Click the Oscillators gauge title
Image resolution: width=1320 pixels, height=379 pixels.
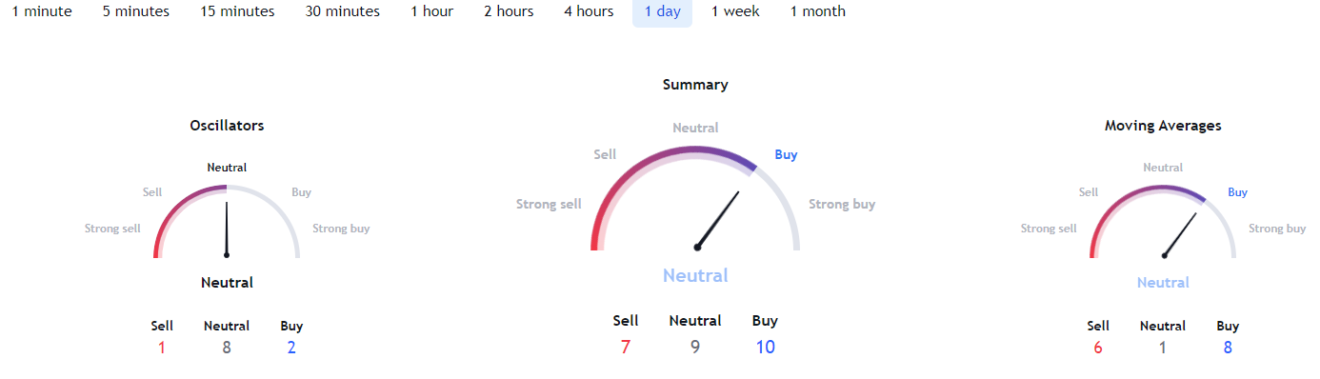(227, 126)
